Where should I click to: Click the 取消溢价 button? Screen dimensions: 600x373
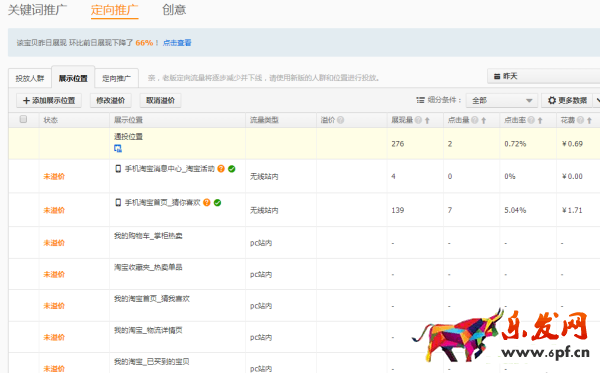[x=160, y=101]
